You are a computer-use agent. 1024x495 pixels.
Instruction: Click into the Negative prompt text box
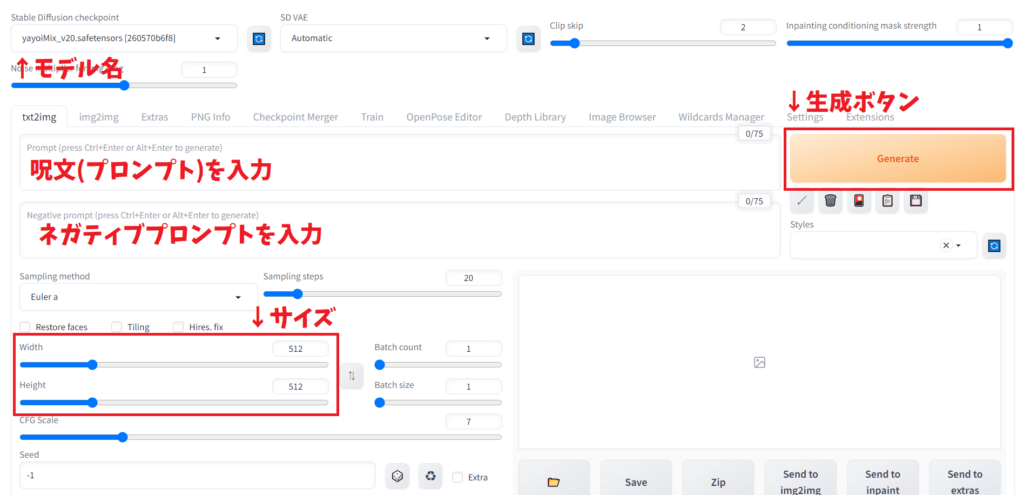400,230
